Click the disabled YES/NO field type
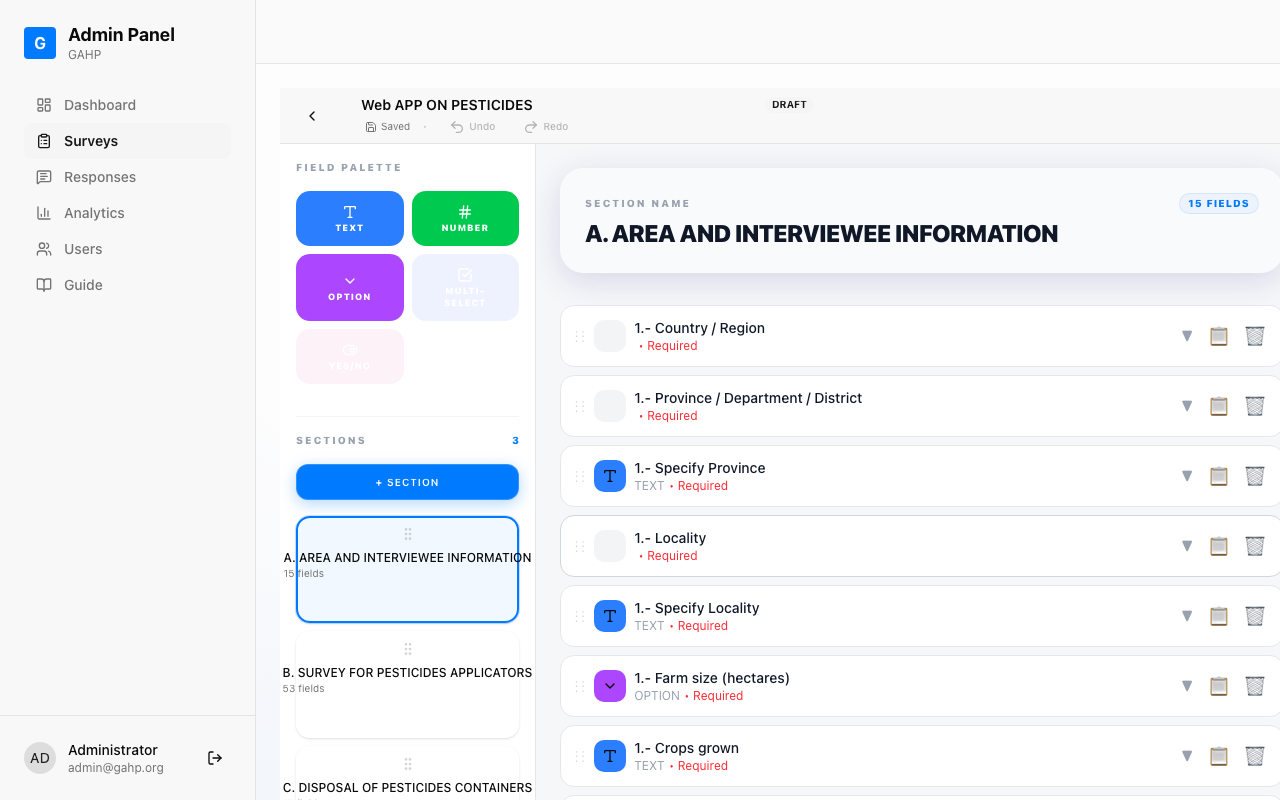Viewport: 1280px width, 800px height. click(349, 356)
